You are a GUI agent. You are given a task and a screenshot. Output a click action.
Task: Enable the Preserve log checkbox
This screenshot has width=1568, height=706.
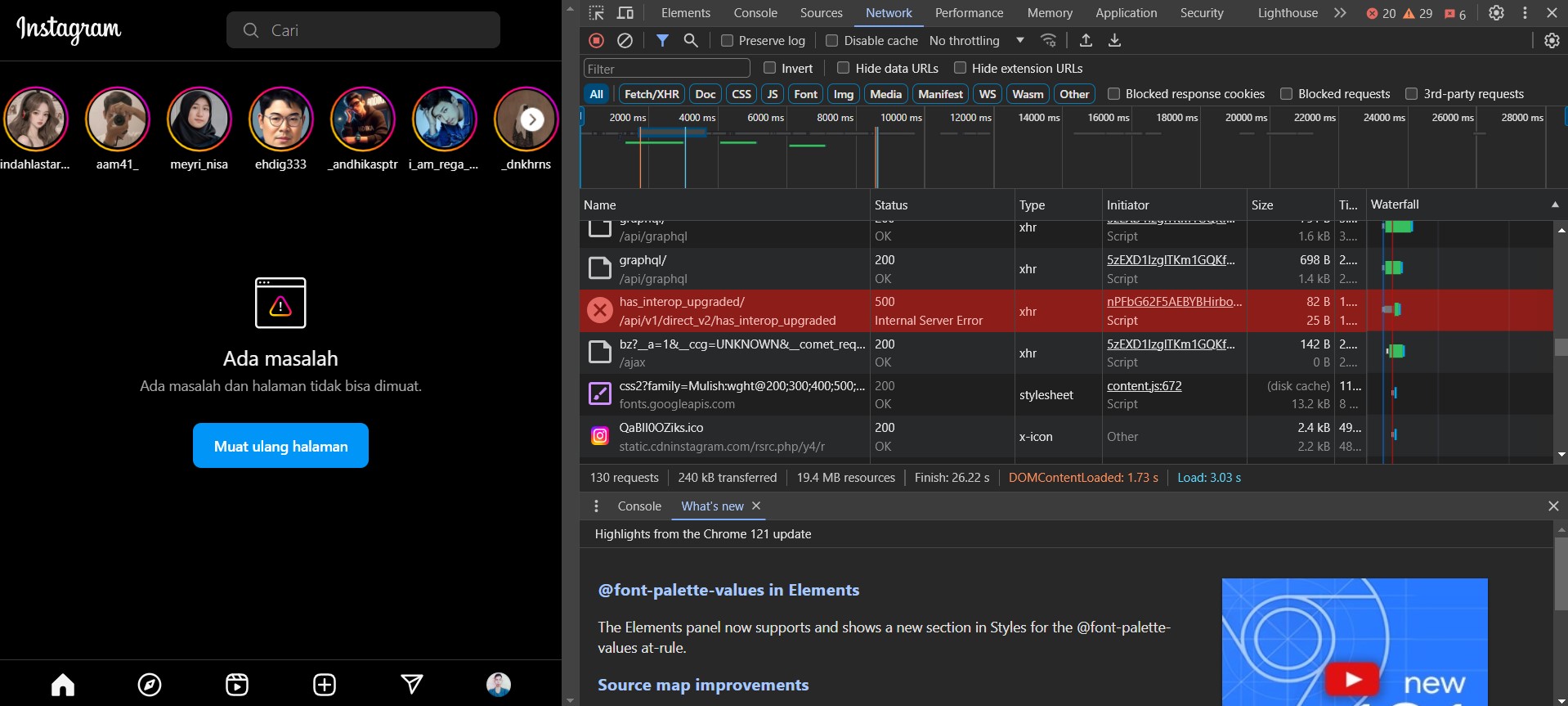[x=727, y=41]
